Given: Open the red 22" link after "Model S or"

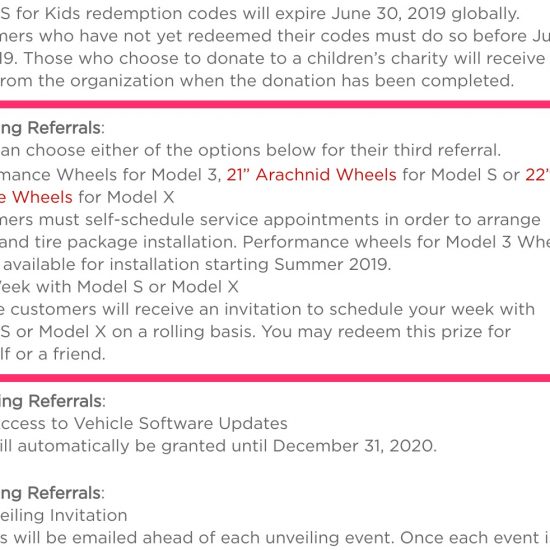Looking at the screenshot, I should click(537, 174).
